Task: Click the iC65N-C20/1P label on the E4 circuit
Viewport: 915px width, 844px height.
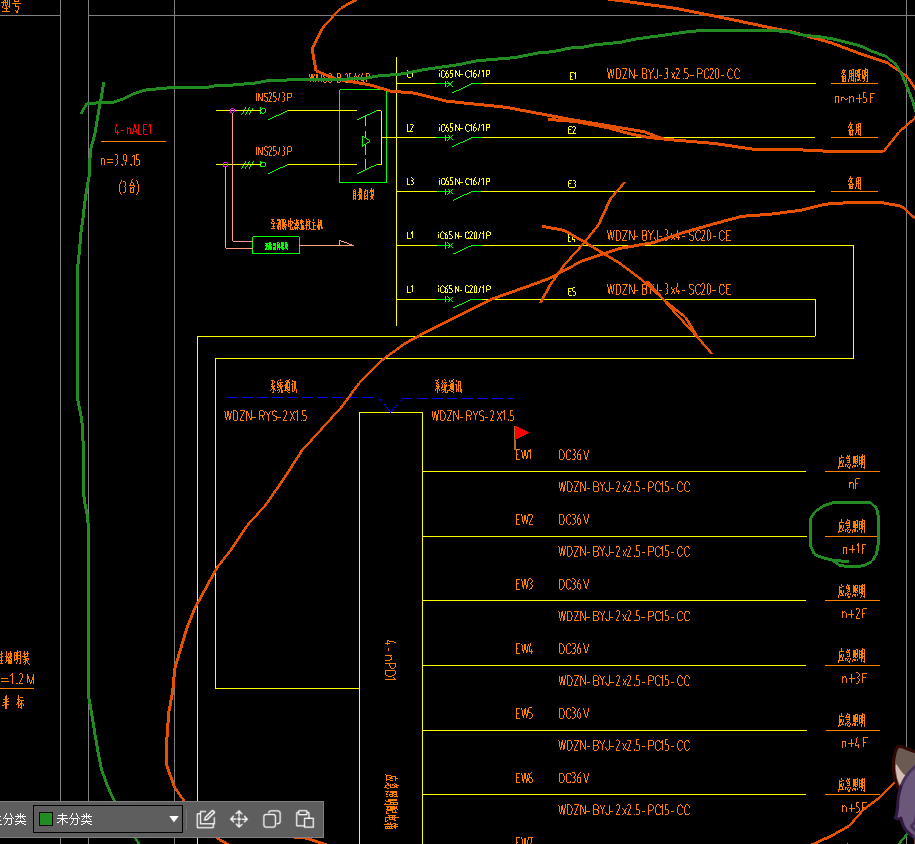Action: click(x=465, y=235)
